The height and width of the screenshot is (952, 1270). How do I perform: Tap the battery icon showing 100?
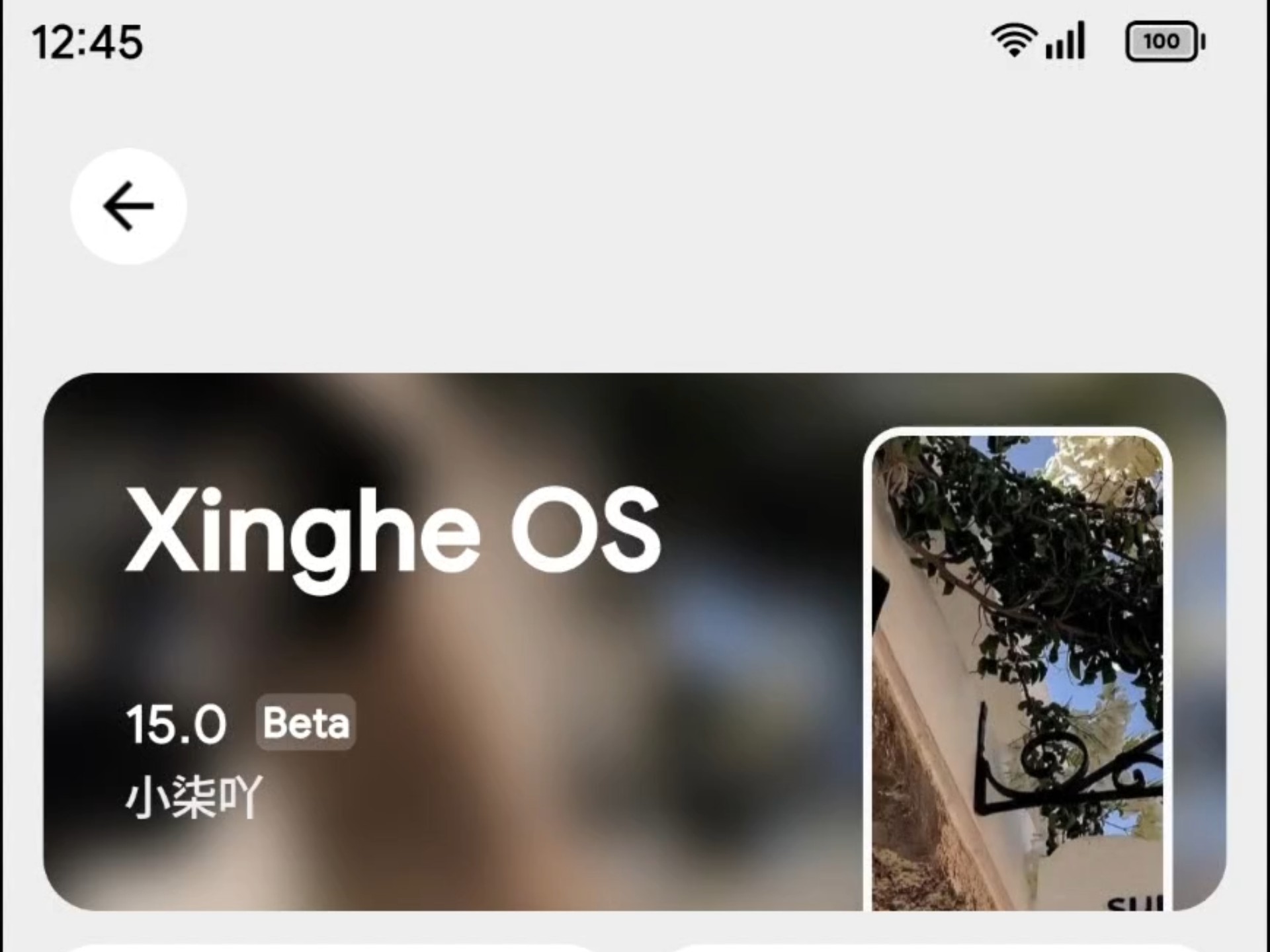tap(1165, 41)
